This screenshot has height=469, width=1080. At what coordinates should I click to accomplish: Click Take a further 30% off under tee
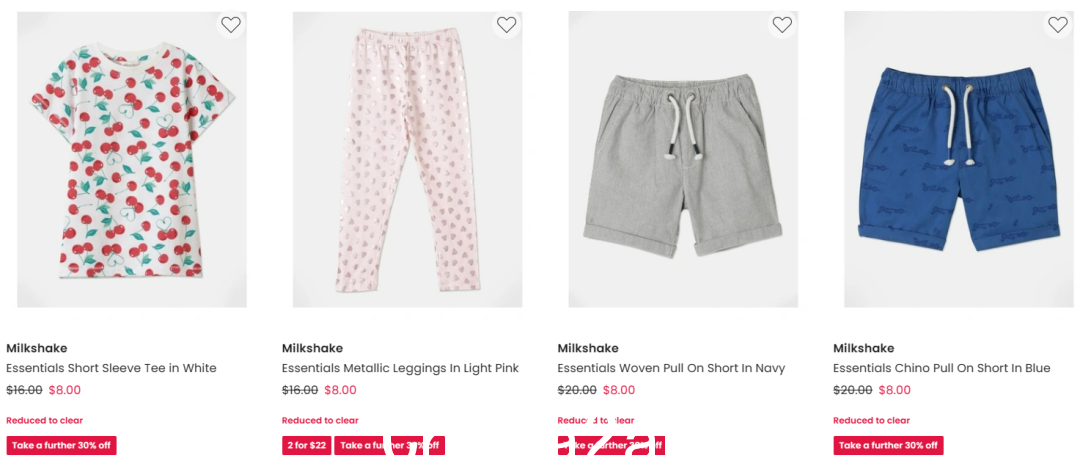tap(61, 446)
